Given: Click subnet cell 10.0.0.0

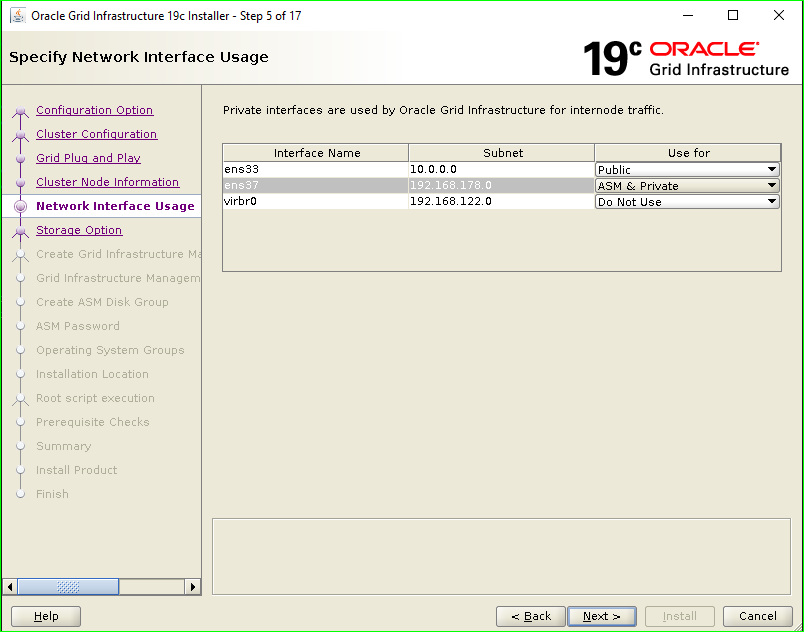Looking at the screenshot, I should [501, 169].
